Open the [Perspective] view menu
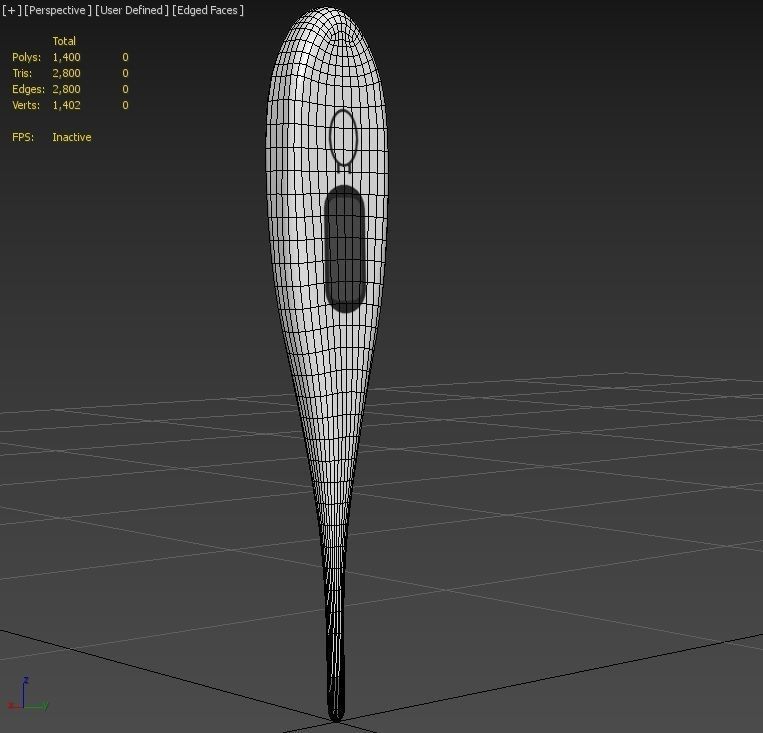This screenshot has width=763, height=733. 57,10
